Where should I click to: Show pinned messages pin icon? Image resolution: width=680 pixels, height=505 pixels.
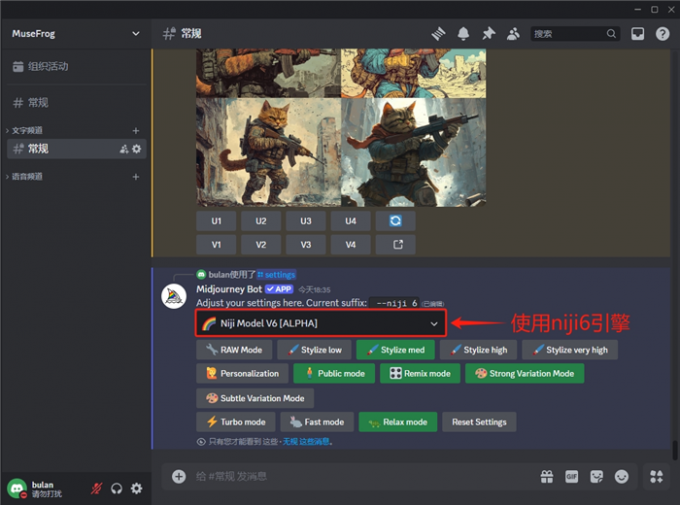pos(488,33)
